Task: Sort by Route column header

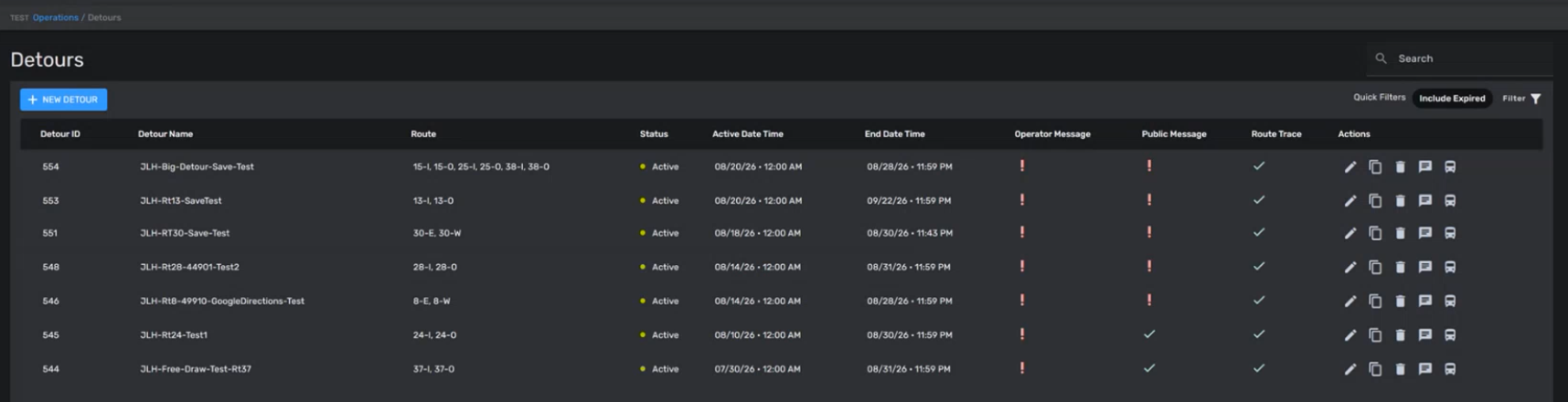Action: (x=423, y=134)
